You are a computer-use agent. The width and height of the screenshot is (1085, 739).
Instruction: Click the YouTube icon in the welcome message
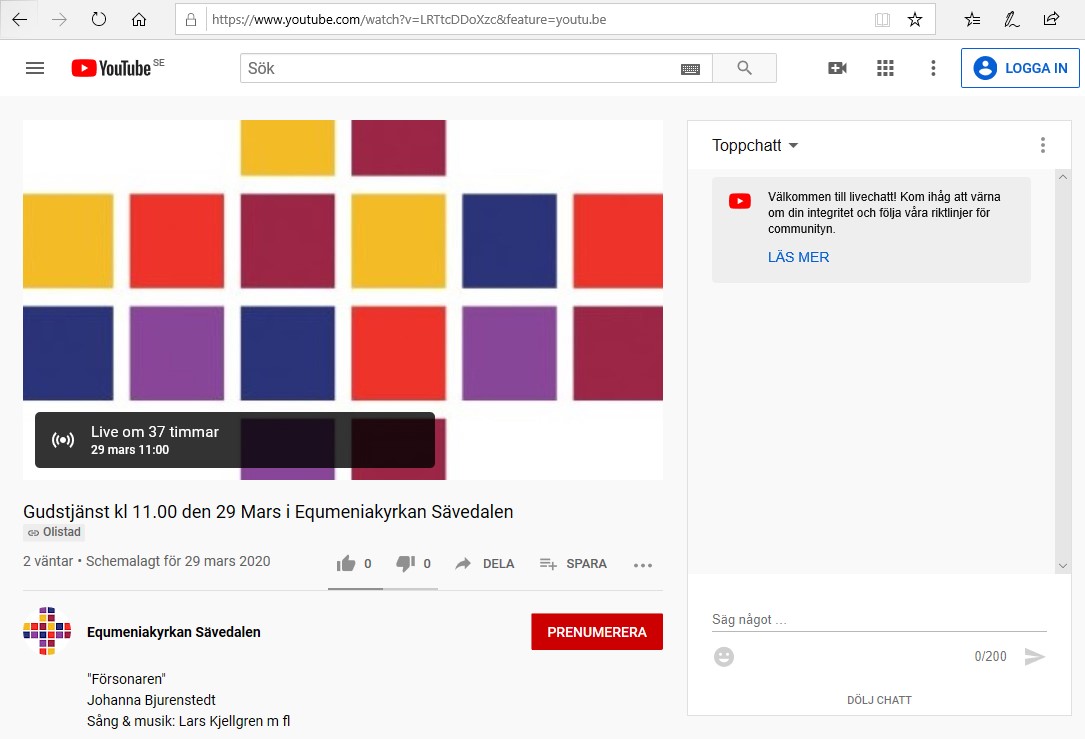point(740,201)
